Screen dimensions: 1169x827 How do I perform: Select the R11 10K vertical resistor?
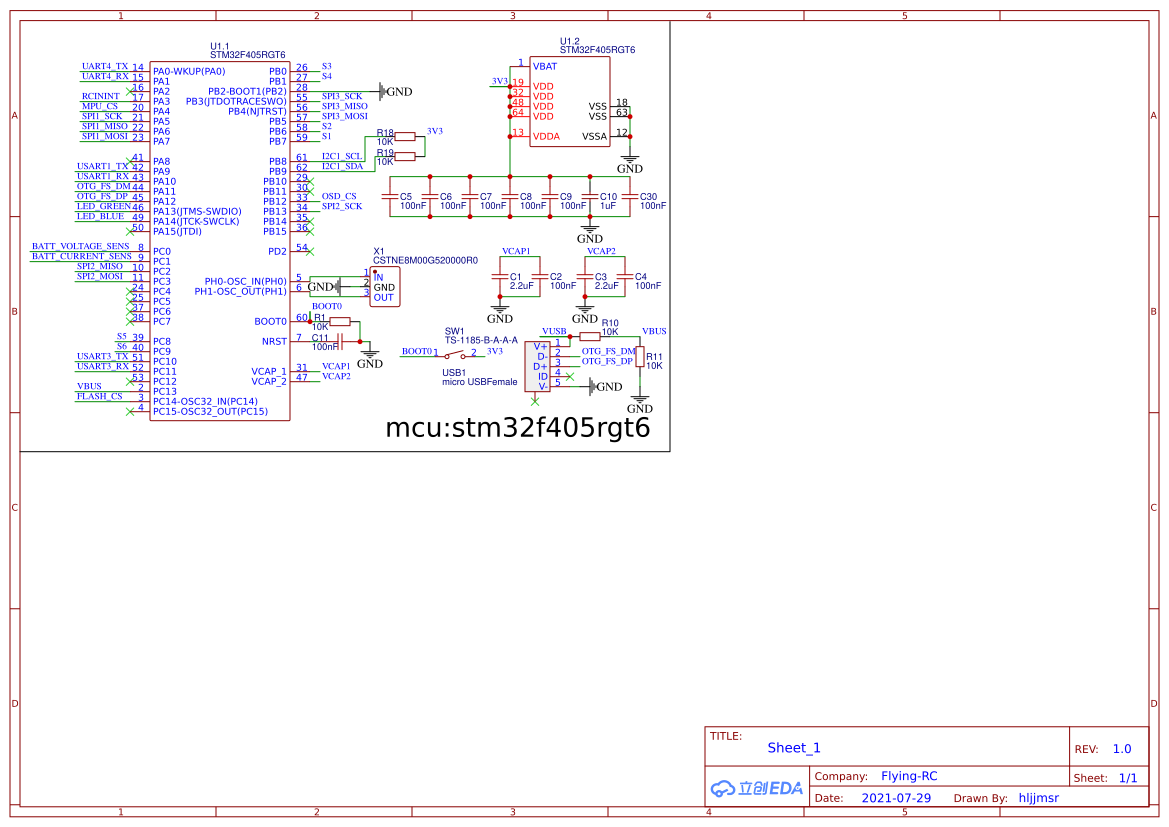[x=640, y=357]
